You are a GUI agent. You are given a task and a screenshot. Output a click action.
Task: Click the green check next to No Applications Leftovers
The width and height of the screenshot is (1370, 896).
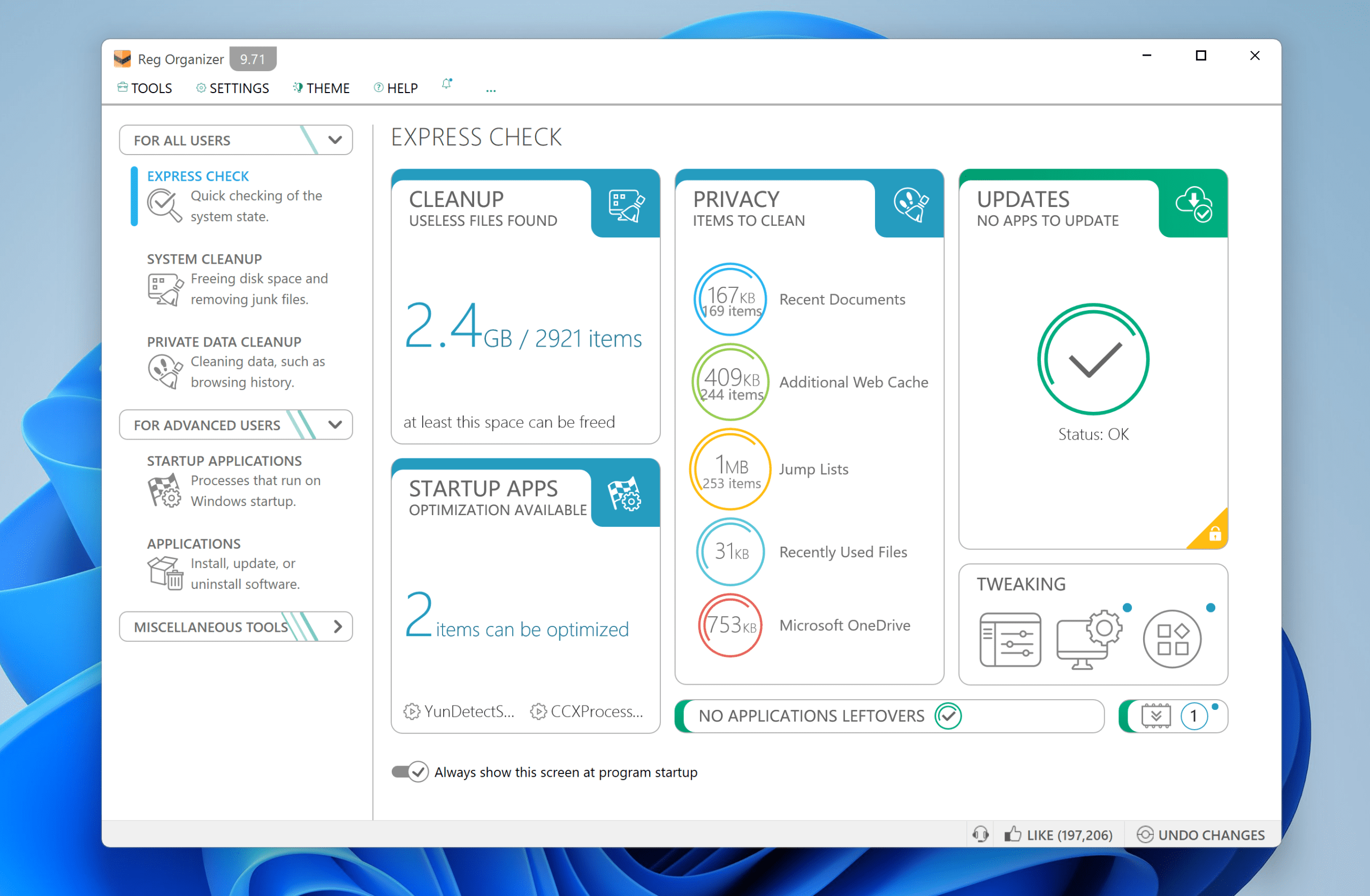tap(948, 716)
